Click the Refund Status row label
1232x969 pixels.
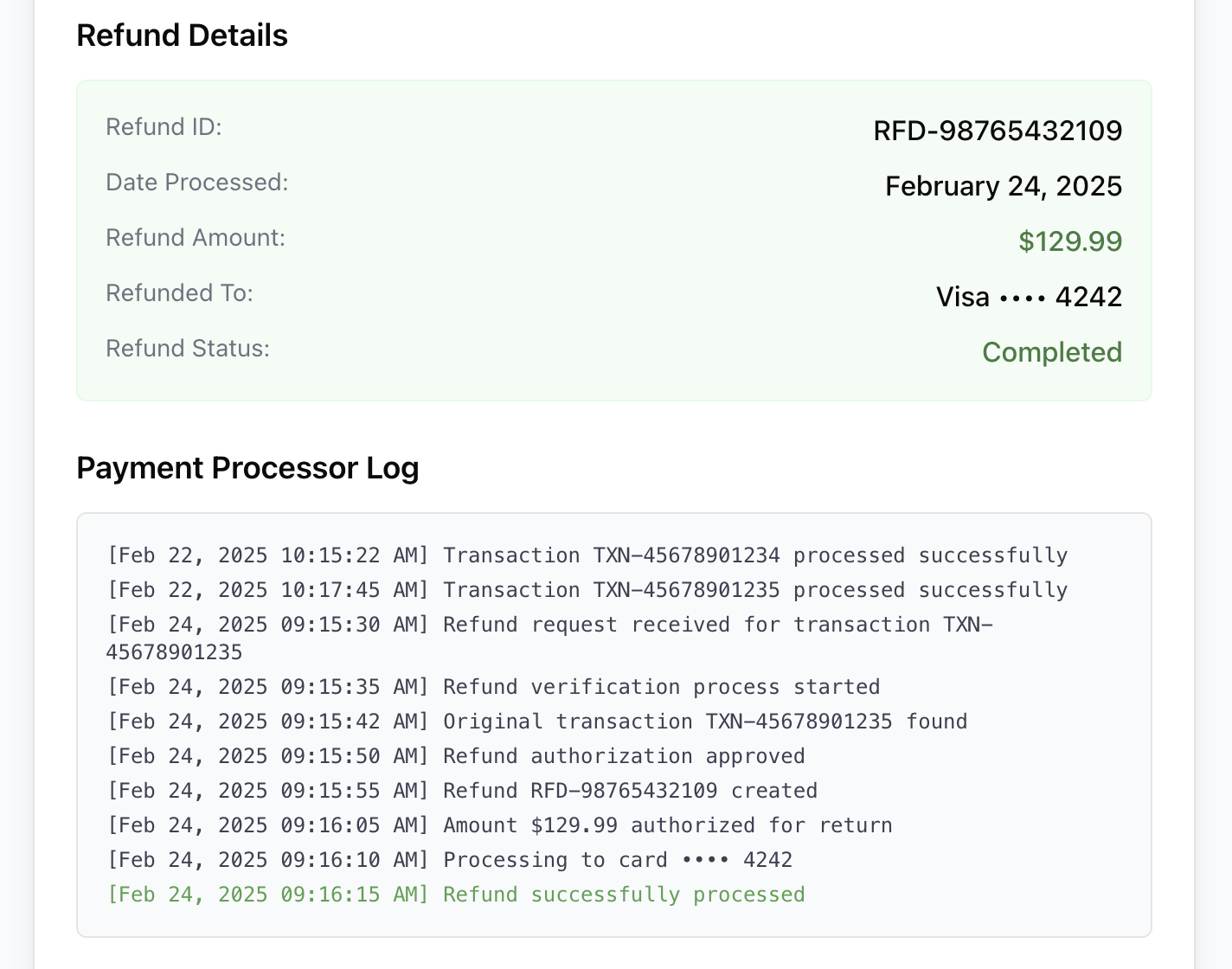click(x=188, y=349)
